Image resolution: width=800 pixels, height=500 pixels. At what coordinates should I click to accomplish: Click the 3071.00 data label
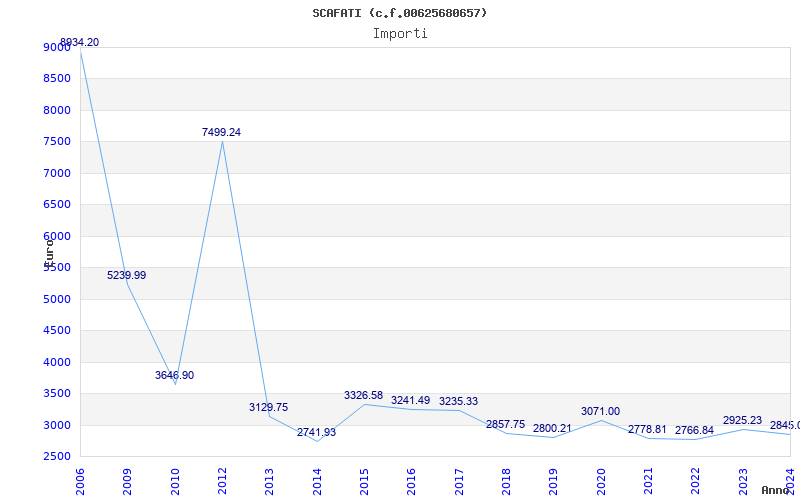(x=601, y=411)
